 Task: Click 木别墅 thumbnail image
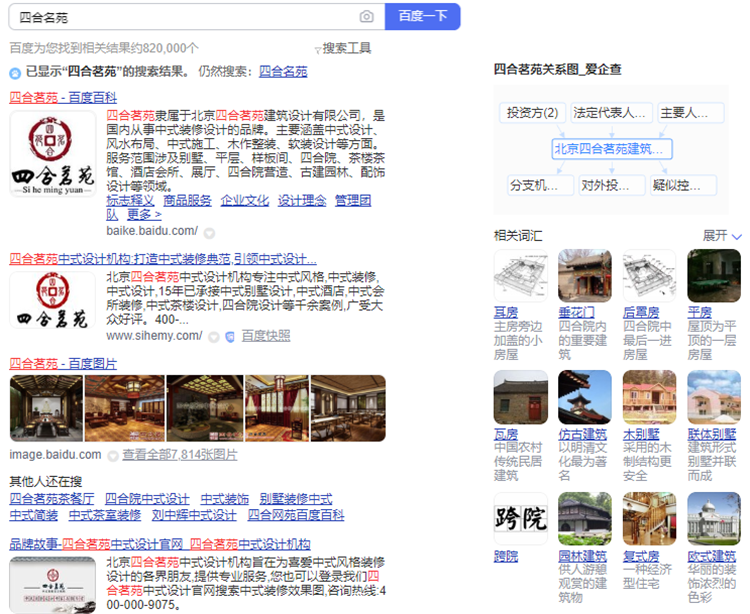click(x=650, y=397)
